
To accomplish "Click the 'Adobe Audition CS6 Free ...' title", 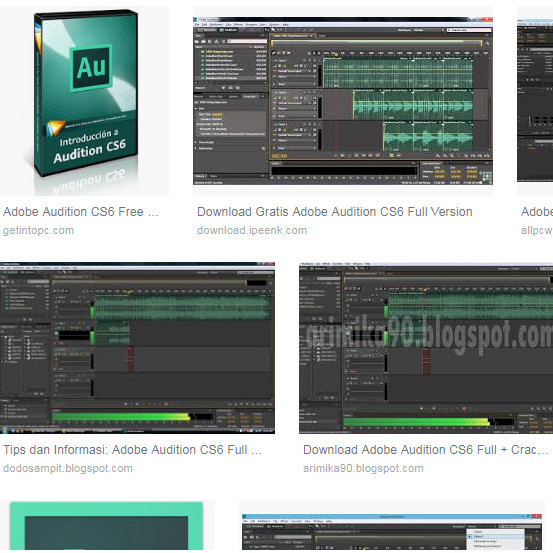I will tap(81, 212).
